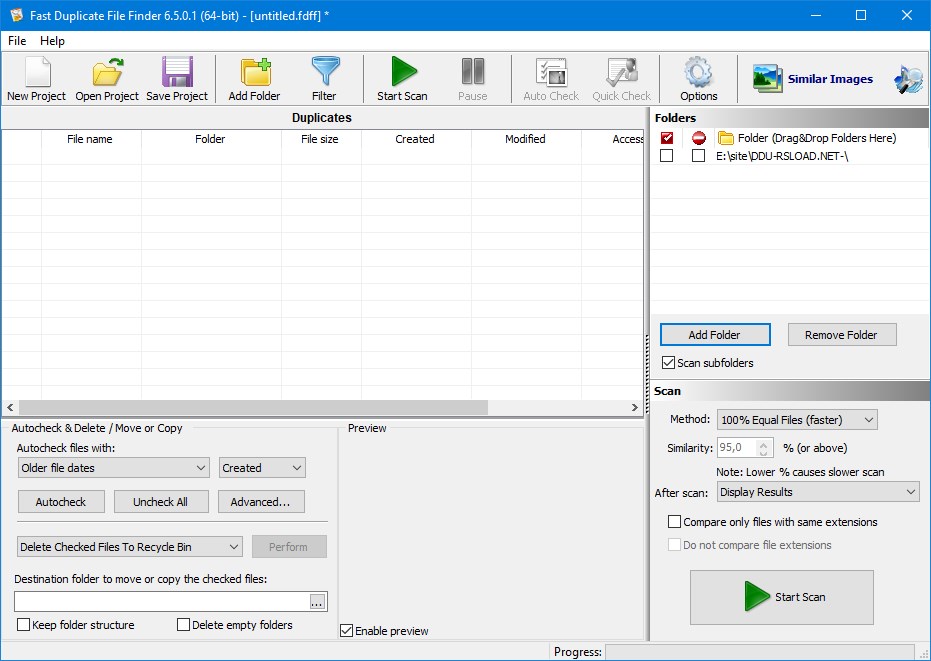Switch to Similar Images mode
931x661 pixels.
[x=813, y=79]
